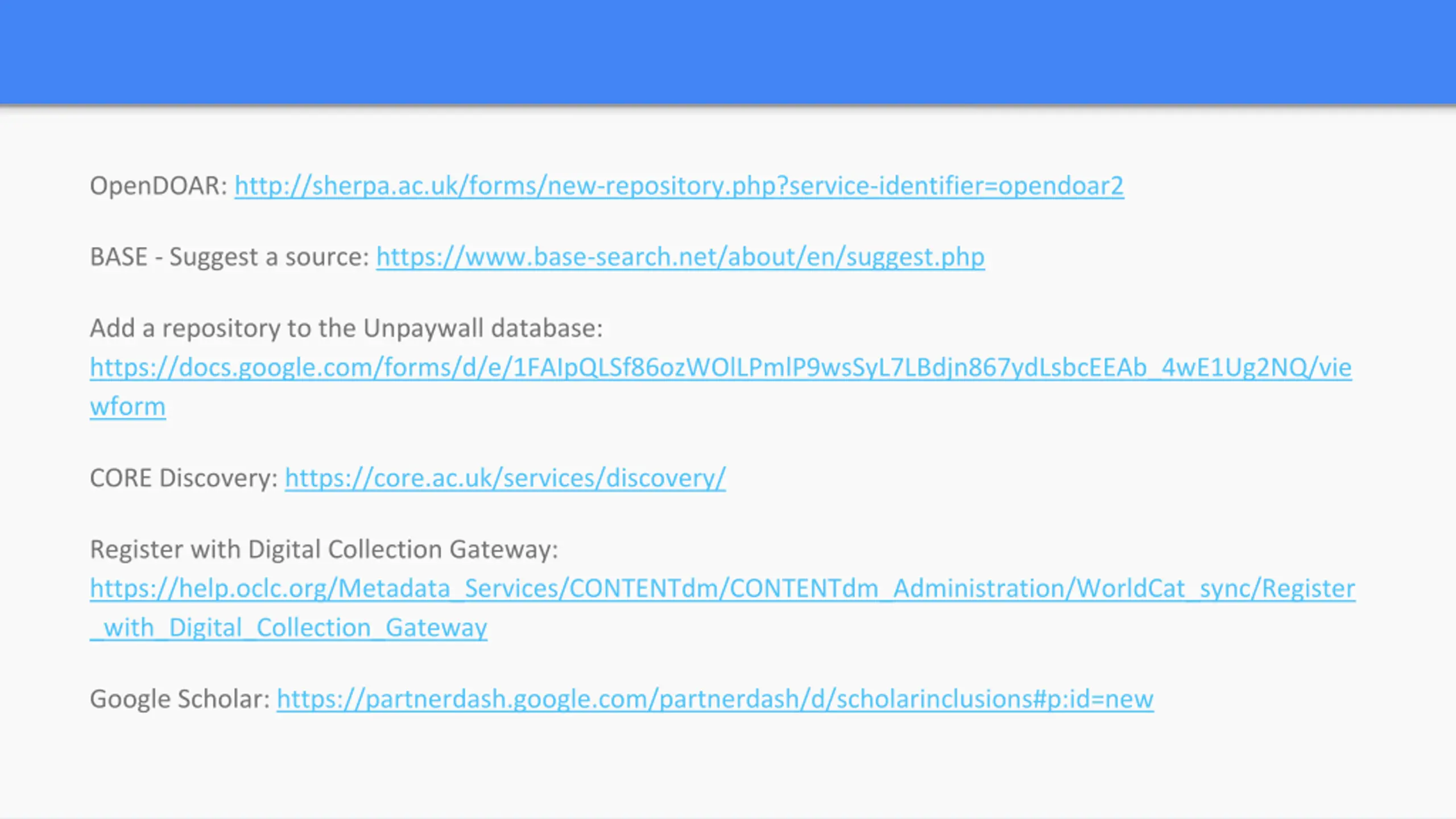The image size is (1456, 819).
Task: Click the empty slide area below Google Scholar line
Action: point(728,768)
